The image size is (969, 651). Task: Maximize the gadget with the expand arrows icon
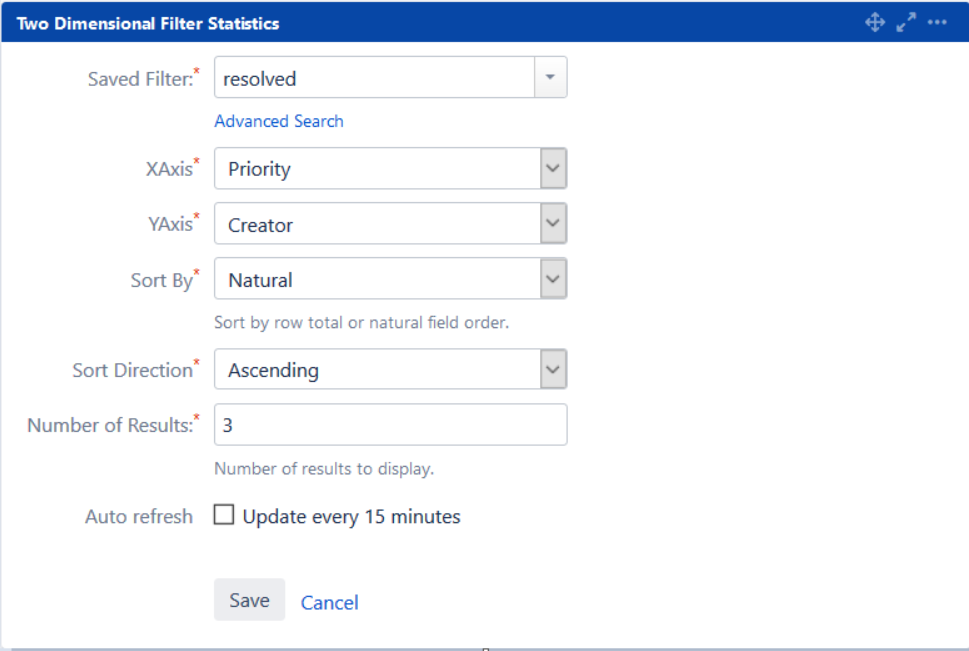[x=906, y=22]
